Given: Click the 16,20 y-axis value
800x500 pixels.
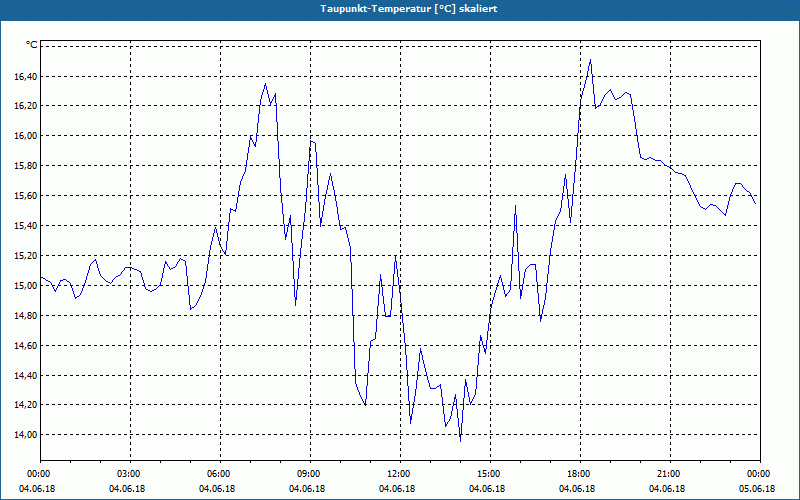Looking at the screenshot, I should 24,106.
